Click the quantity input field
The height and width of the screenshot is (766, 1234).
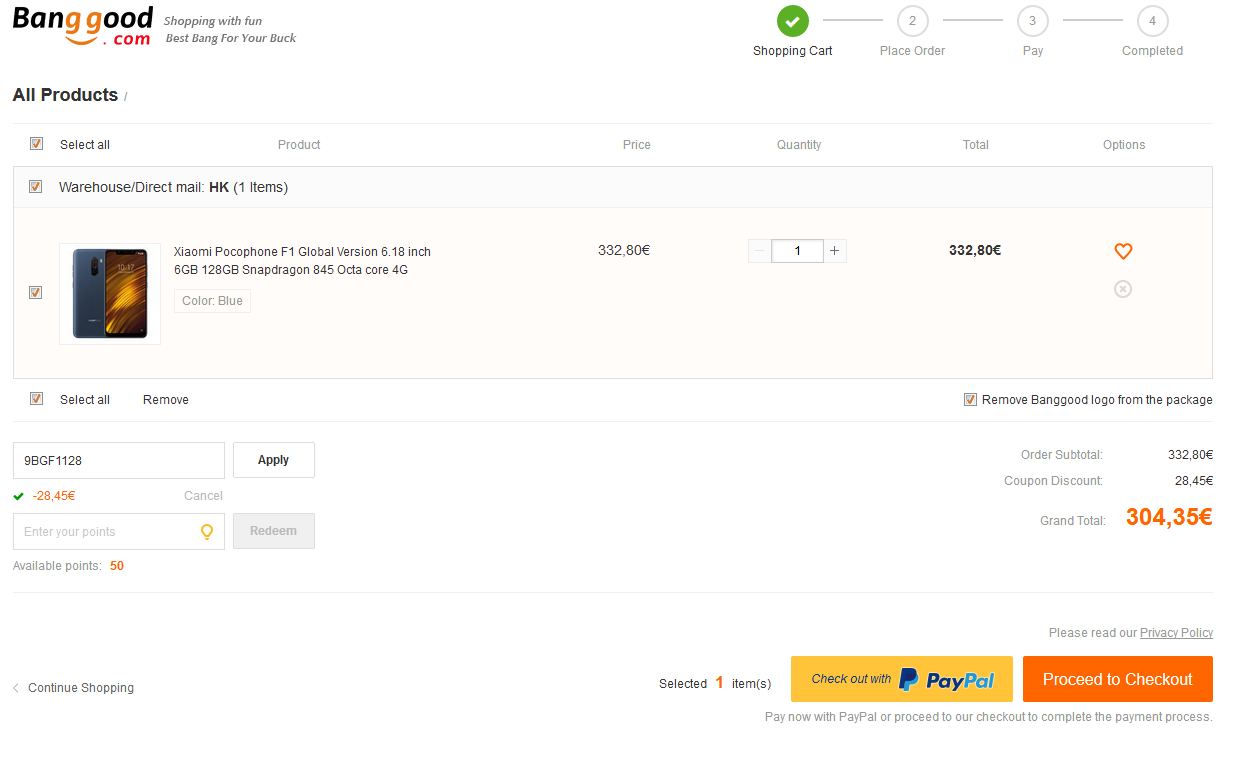(x=797, y=251)
